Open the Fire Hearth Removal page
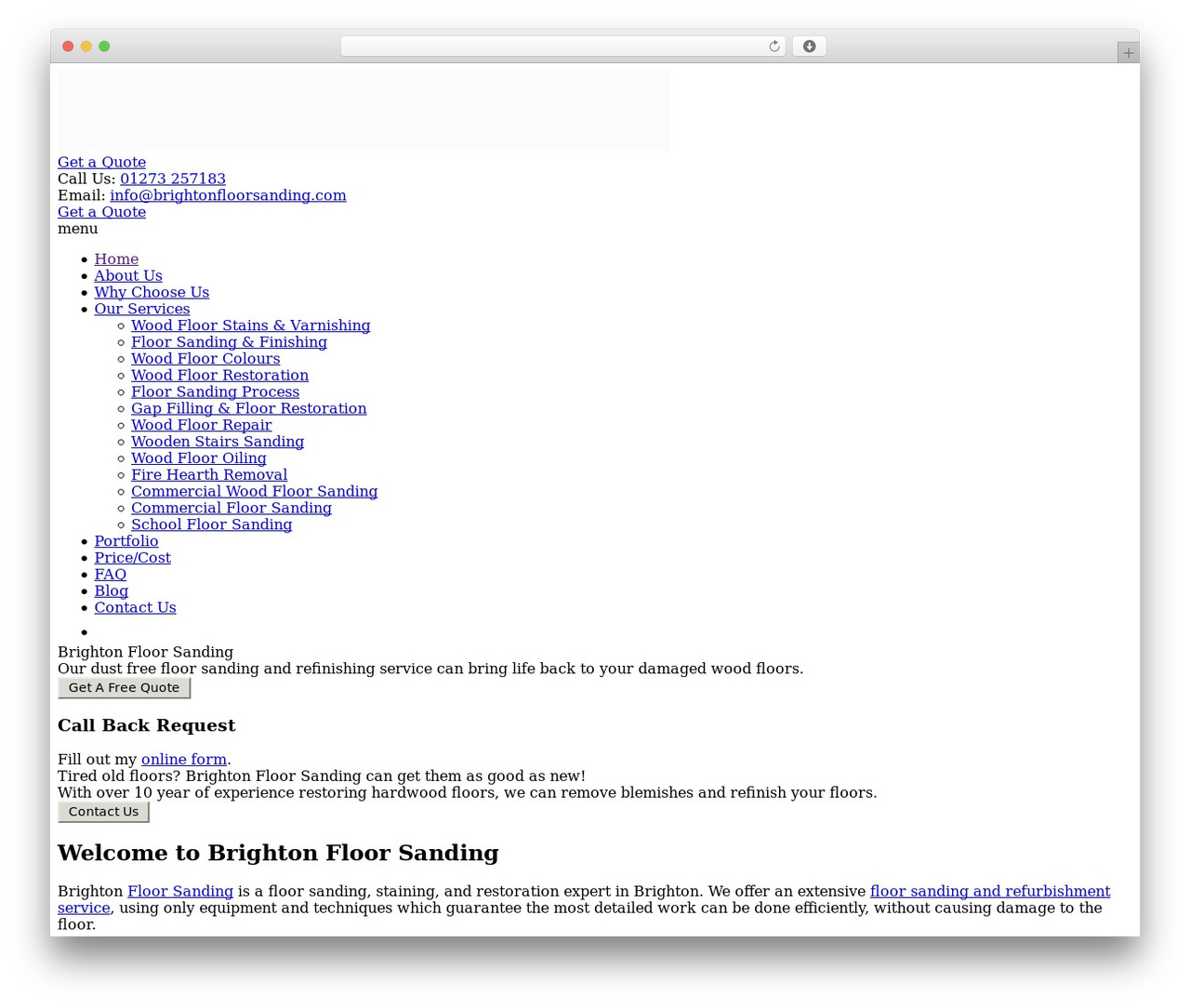The height and width of the screenshot is (1008, 1190). pos(209,475)
